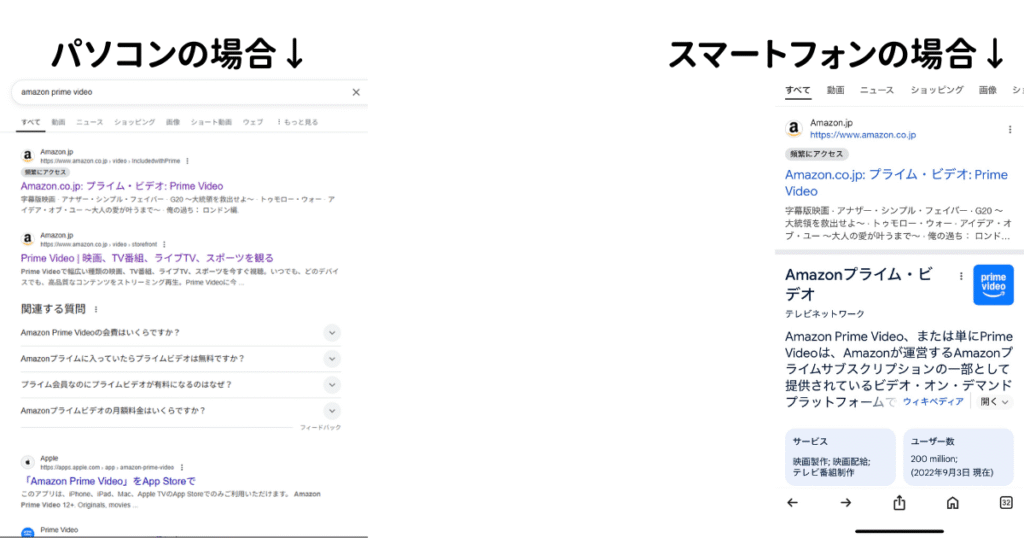The image size is (1024, 538).
Task: Click 頻繁にアクセス badge on smartphone
Action: 816,154
